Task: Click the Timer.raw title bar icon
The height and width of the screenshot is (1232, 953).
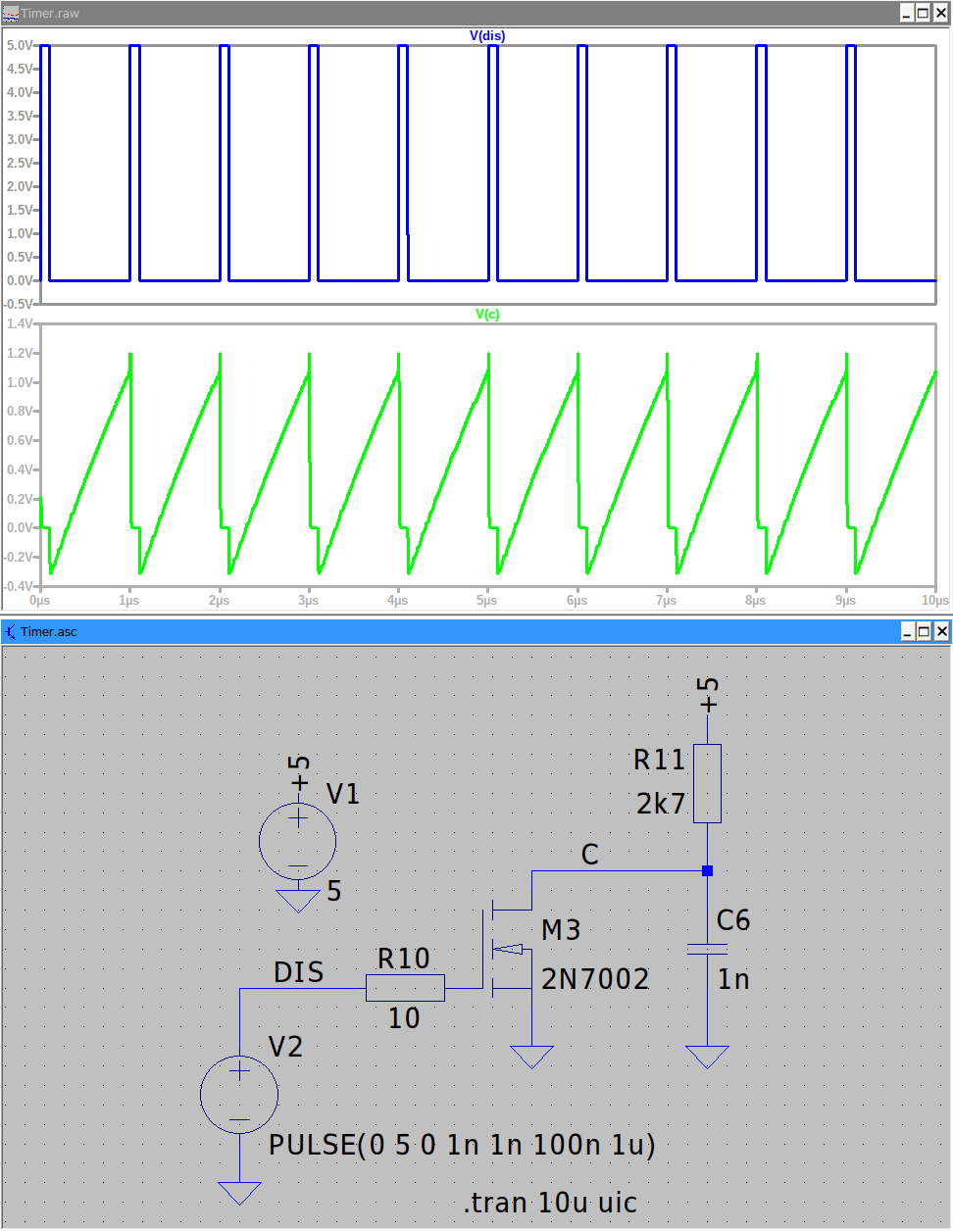Action: (x=11, y=14)
